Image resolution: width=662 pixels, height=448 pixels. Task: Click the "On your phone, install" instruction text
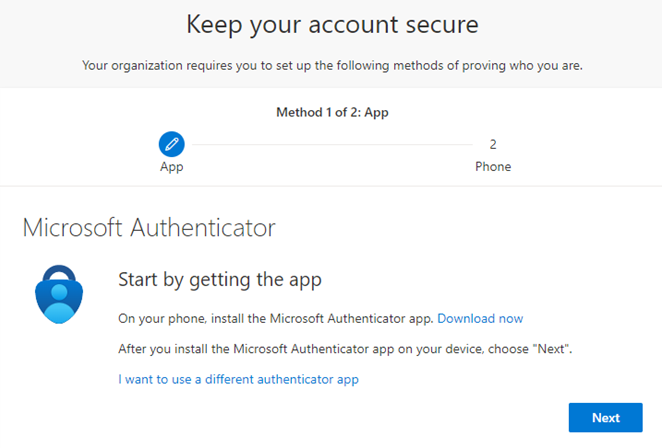275,318
